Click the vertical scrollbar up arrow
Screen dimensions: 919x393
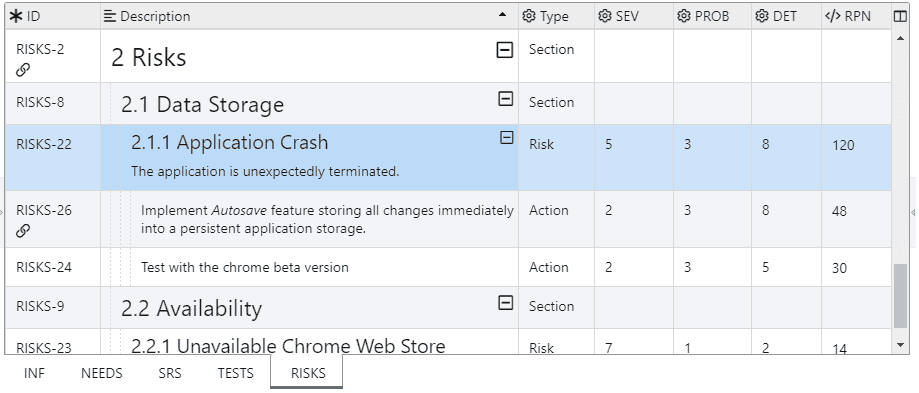pyautogui.click(x=901, y=38)
